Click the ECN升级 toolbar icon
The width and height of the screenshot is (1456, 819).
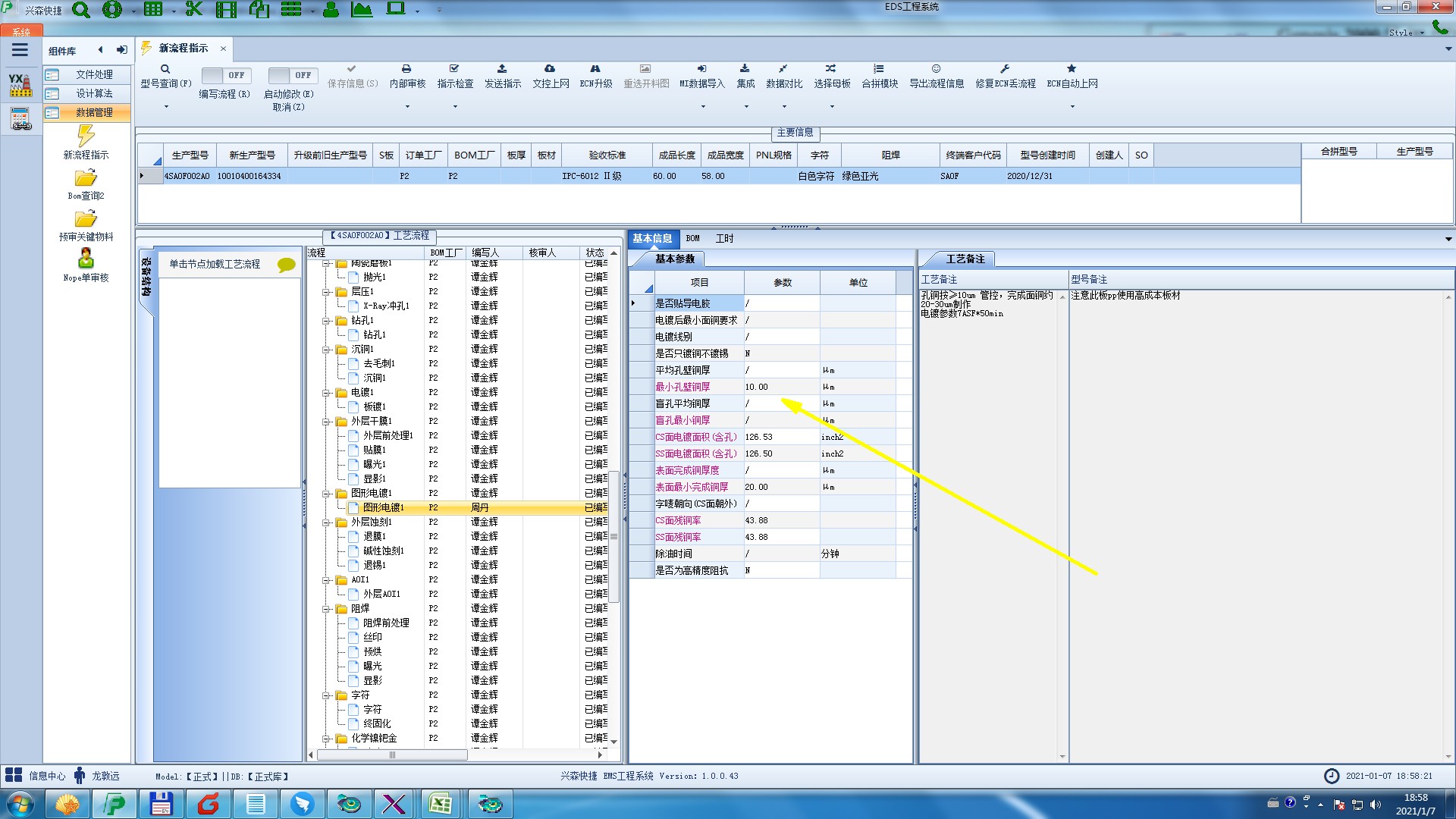point(595,69)
